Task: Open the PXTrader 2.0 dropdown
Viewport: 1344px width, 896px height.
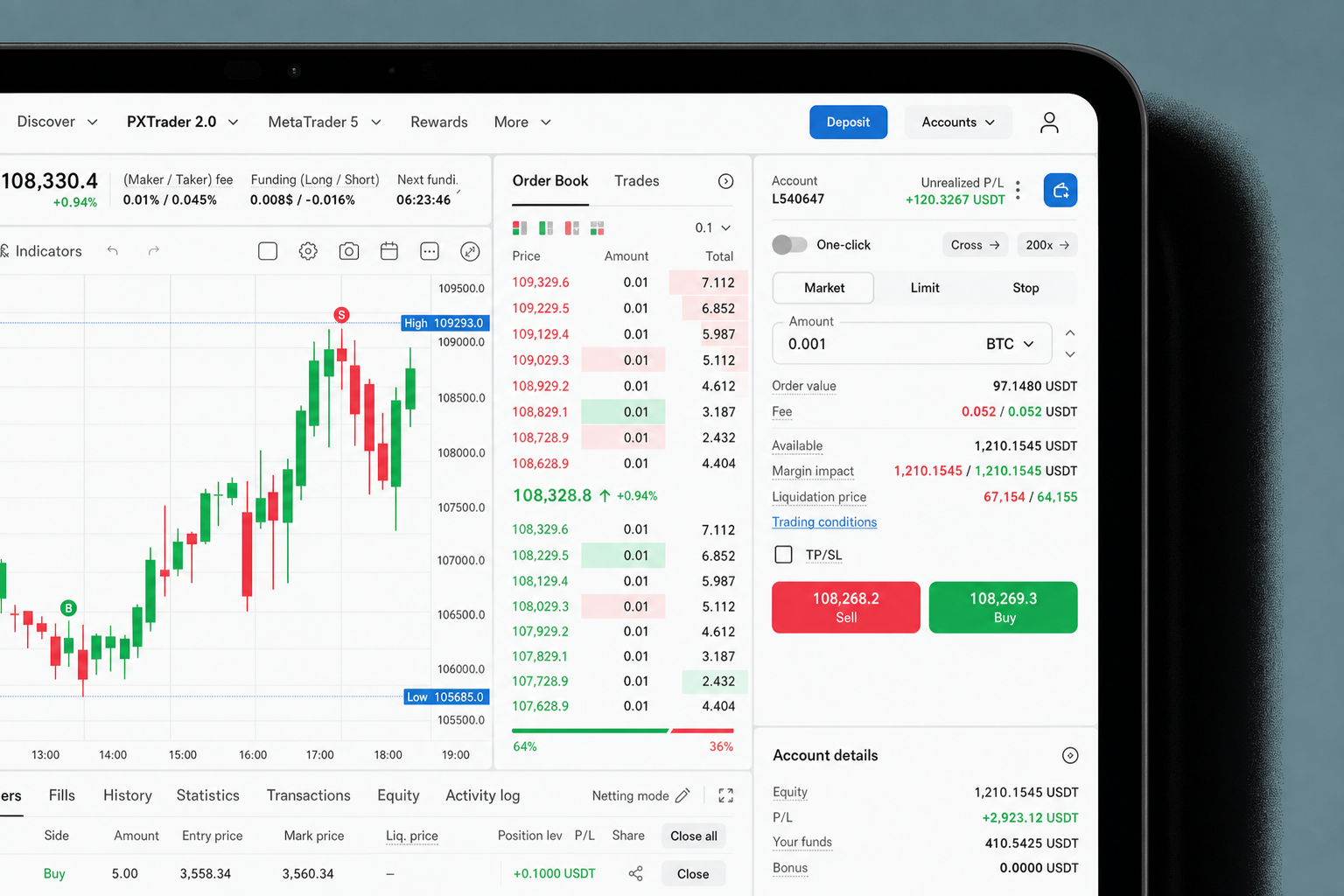Action: click(183, 122)
